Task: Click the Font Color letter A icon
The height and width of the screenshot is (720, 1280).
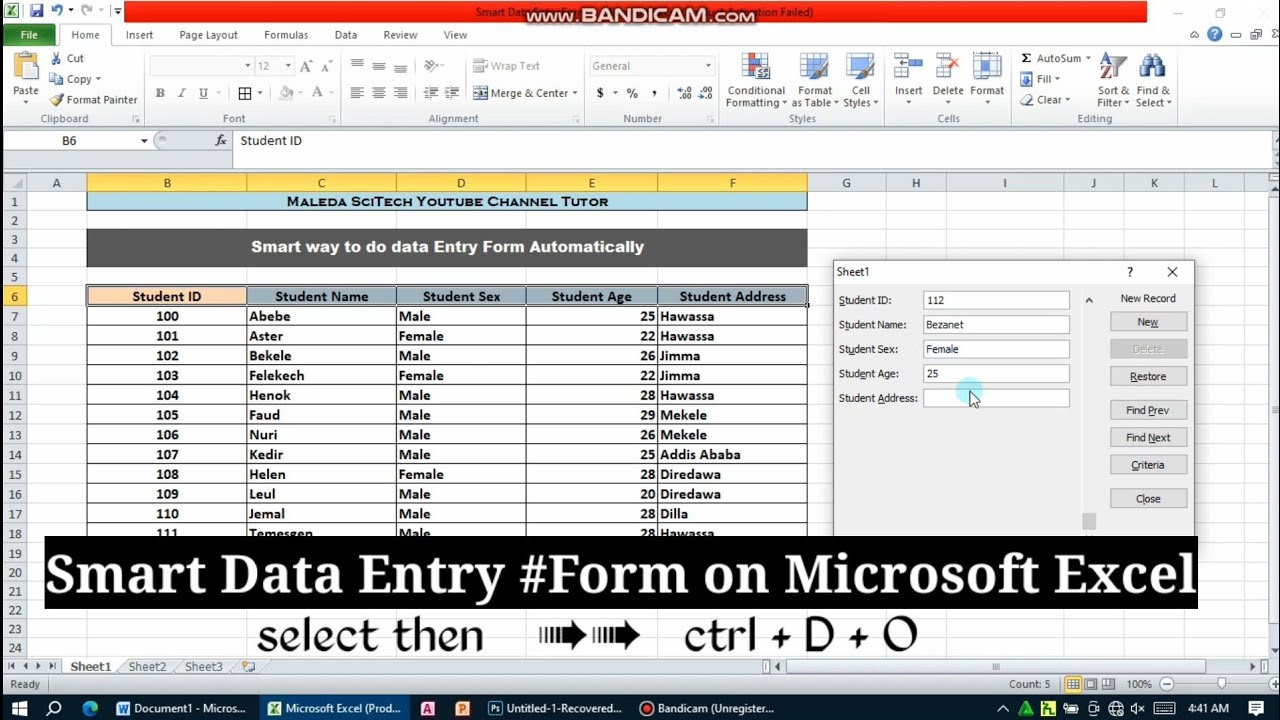Action: (317, 93)
